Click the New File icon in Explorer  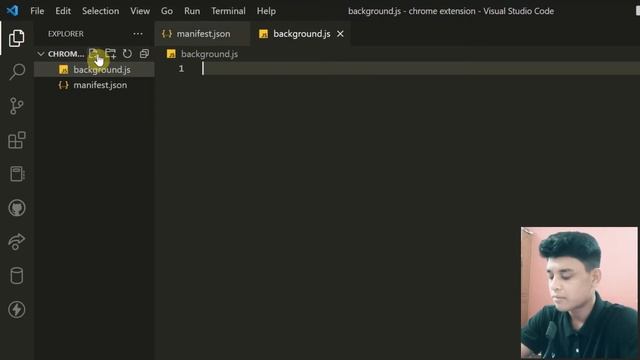tap(93, 53)
